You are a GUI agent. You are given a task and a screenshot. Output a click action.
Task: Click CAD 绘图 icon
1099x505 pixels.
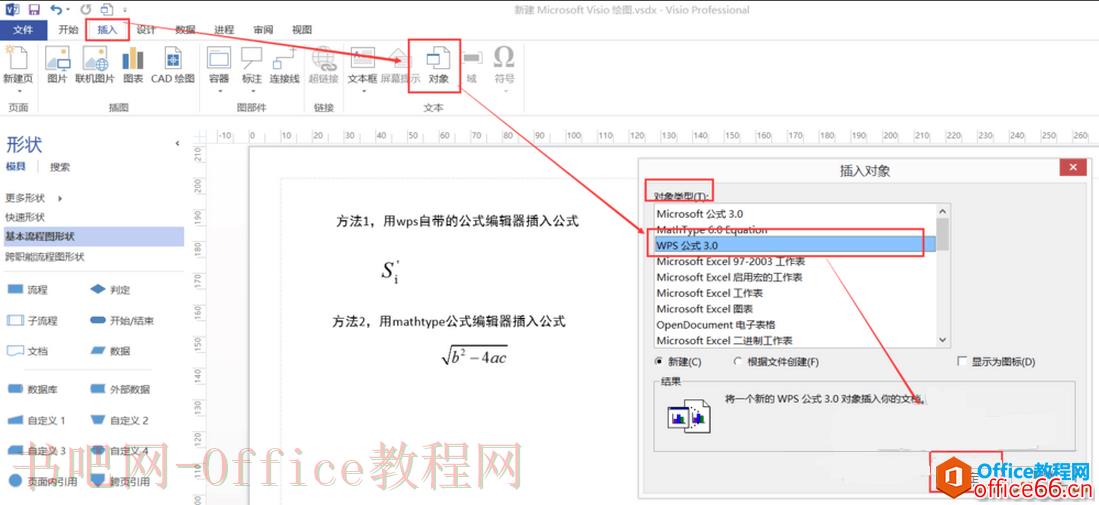pos(172,60)
